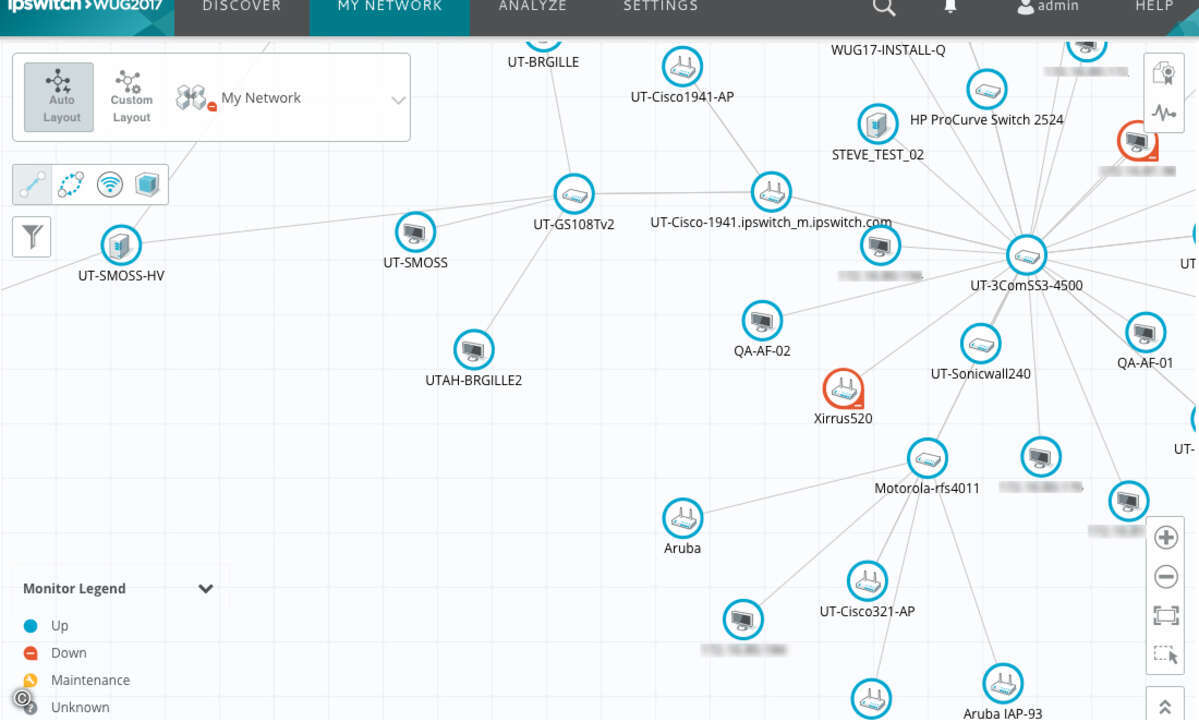Open the notifications bell

point(950,7)
